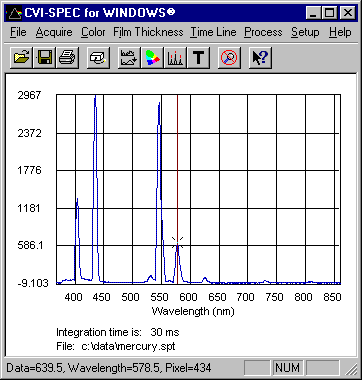Image resolution: width=362 pixels, height=380 pixels.
Task: Expand the Film Thickness menu
Action: tap(148, 32)
